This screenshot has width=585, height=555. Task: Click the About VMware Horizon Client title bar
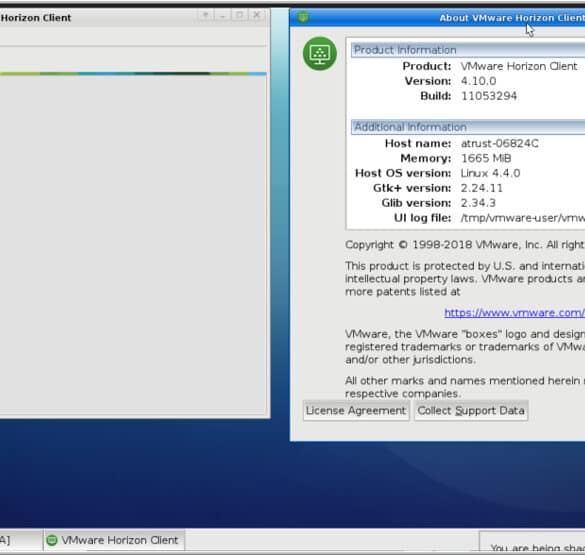437,18
